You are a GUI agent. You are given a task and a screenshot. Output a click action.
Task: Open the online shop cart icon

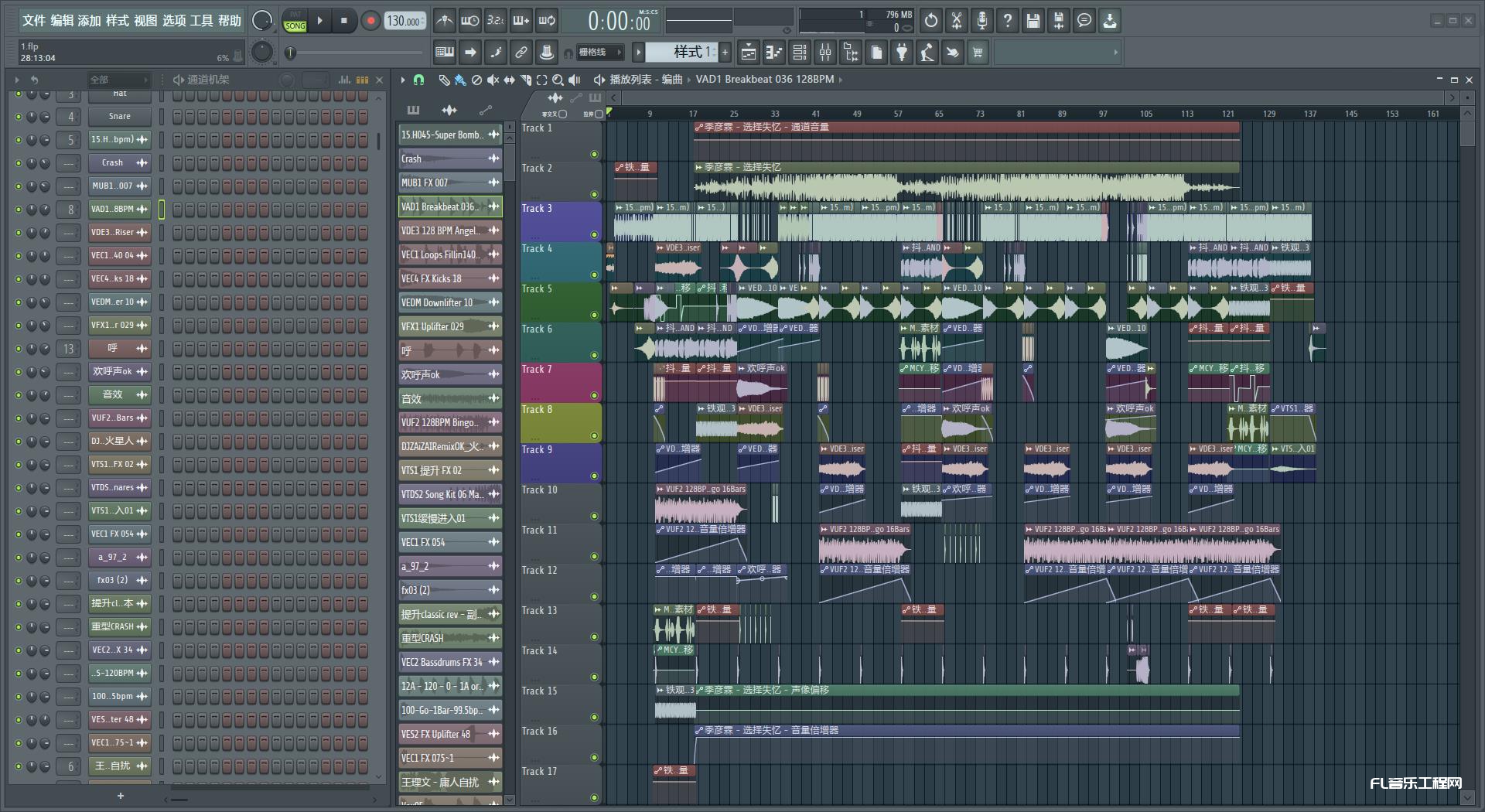tap(978, 53)
